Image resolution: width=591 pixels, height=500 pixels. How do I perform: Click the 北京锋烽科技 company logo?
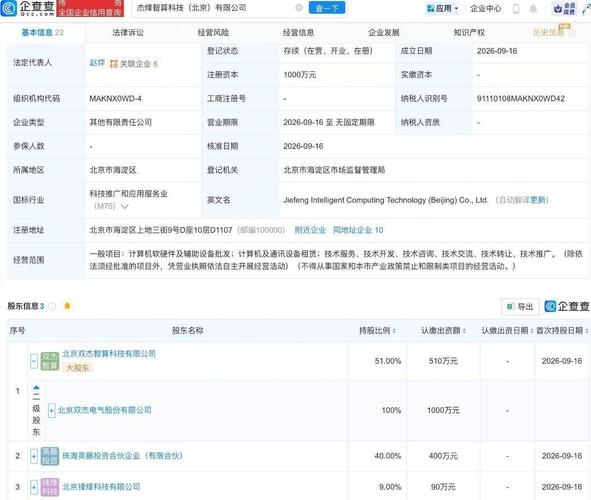point(50,487)
